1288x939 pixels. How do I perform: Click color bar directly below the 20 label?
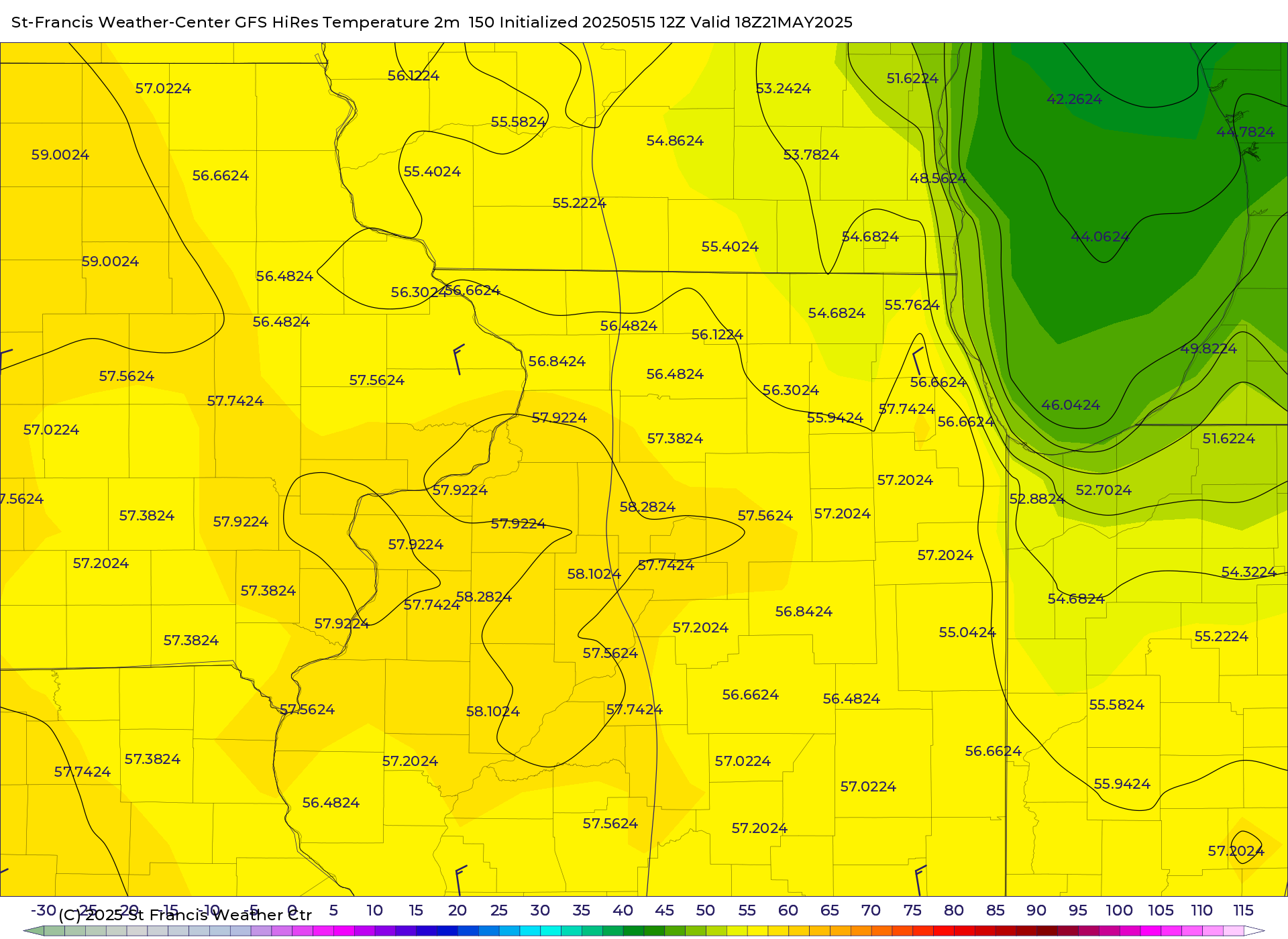coord(458,931)
